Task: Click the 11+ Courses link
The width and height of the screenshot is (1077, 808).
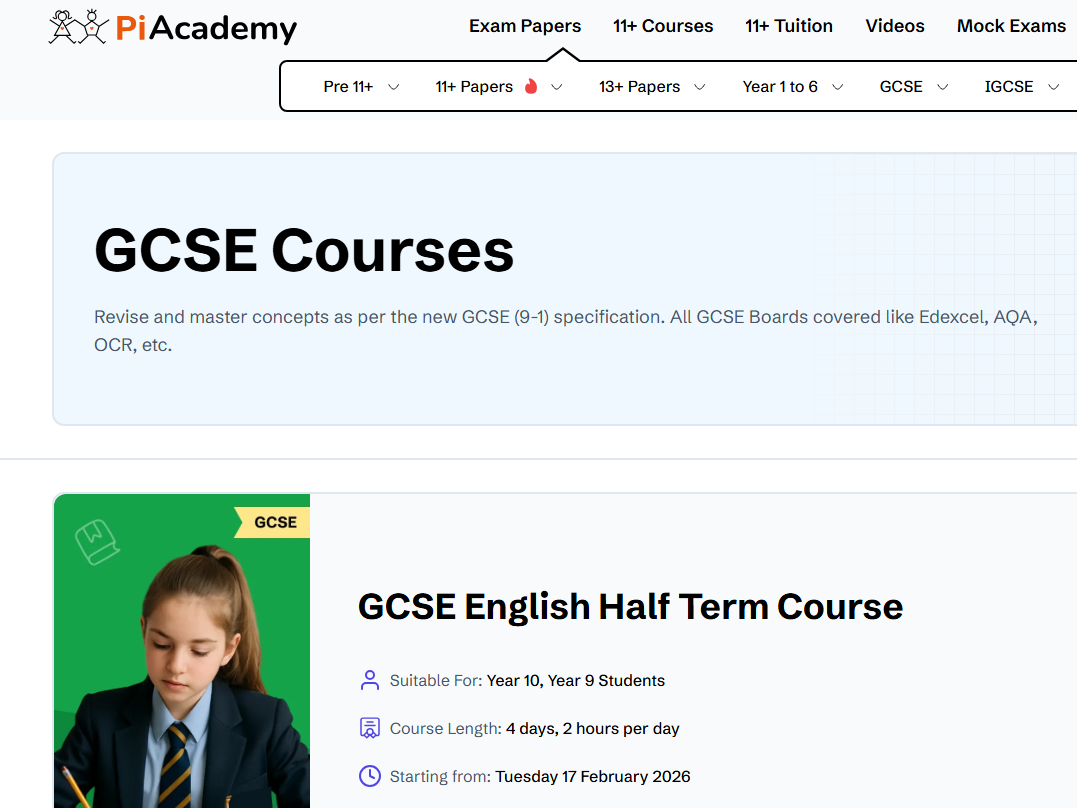Action: coord(663,26)
